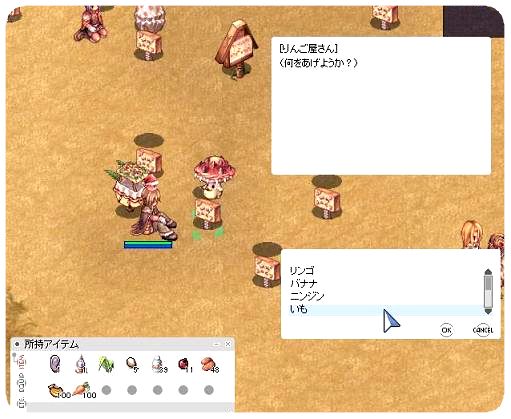The height and width of the screenshot is (419, 511).
Task: Switch to the ITEM inventory tab
Action: [x=22, y=363]
